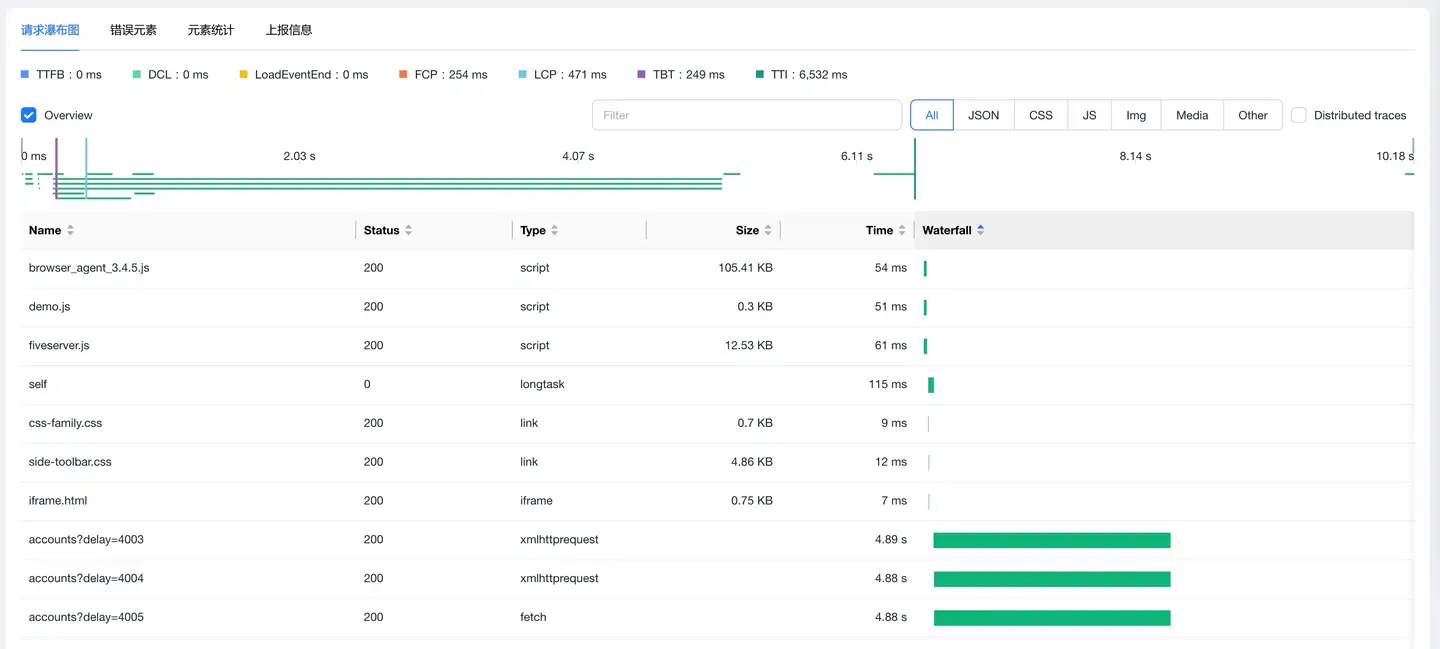The image size is (1440, 649).
Task: Switch to the 错误元素 tab
Action: coord(133,30)
